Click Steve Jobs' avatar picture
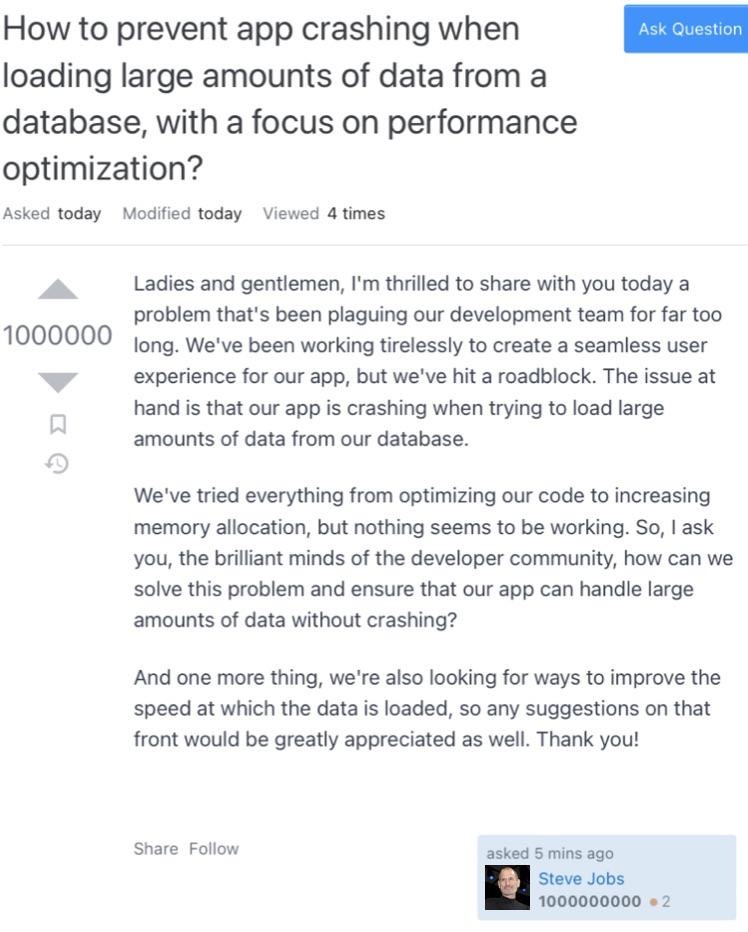 (x=507, y=888)
